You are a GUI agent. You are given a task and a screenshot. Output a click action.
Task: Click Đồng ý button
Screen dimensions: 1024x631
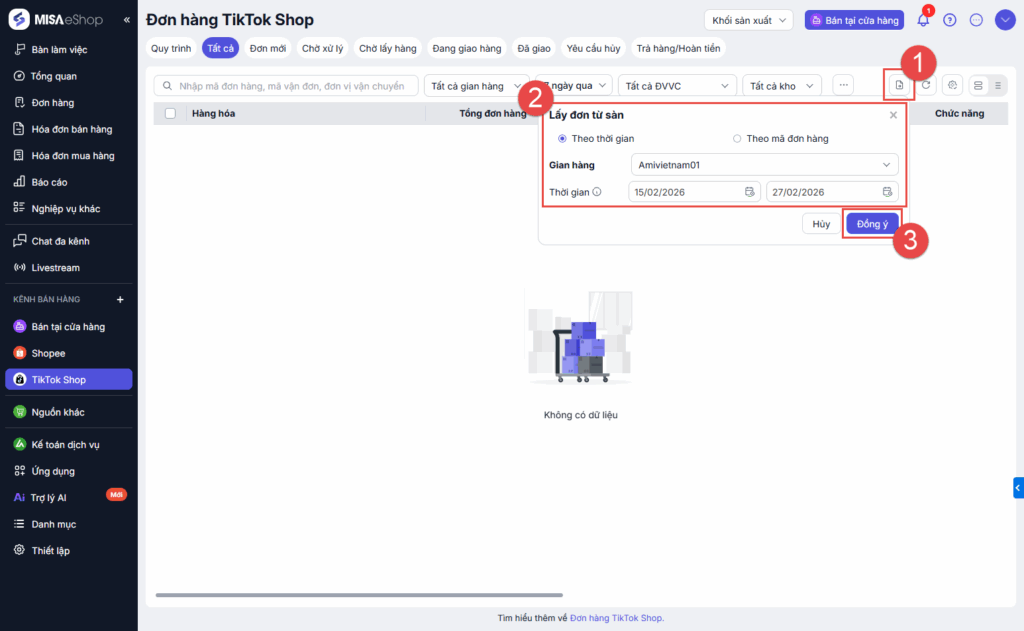click(x=872, y=224)
